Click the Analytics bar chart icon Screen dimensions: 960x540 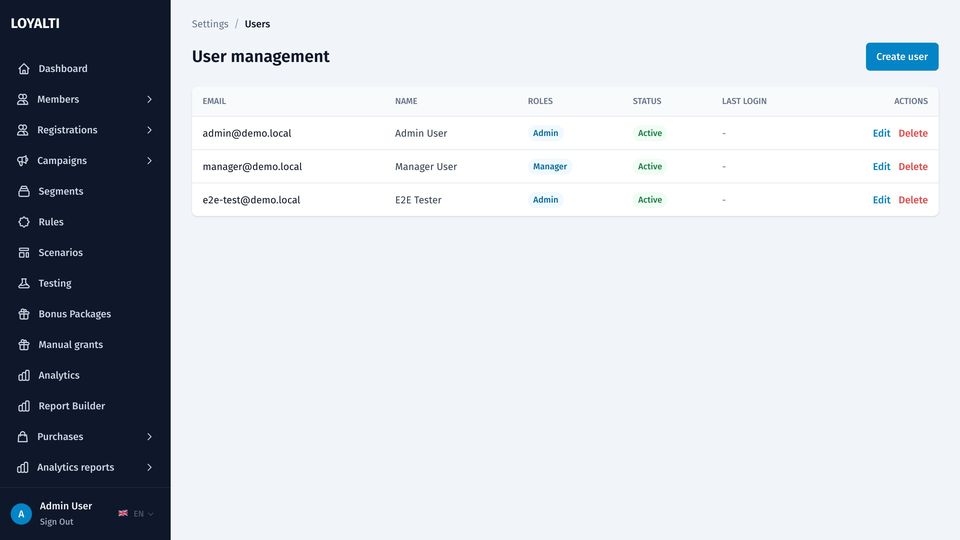(24, 375)
